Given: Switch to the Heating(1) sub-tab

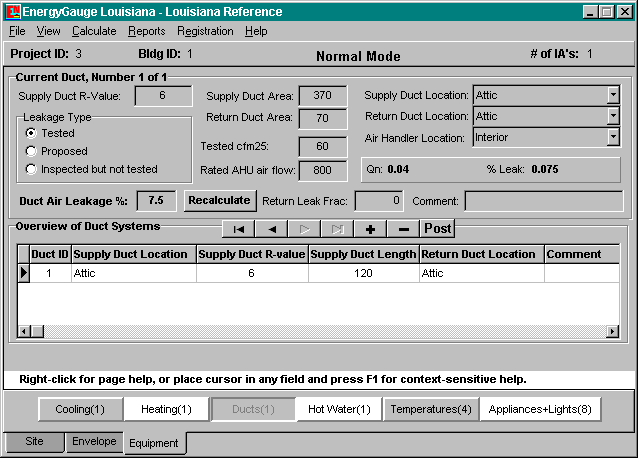Looking at the screenshot, I should tap(166, 409).
